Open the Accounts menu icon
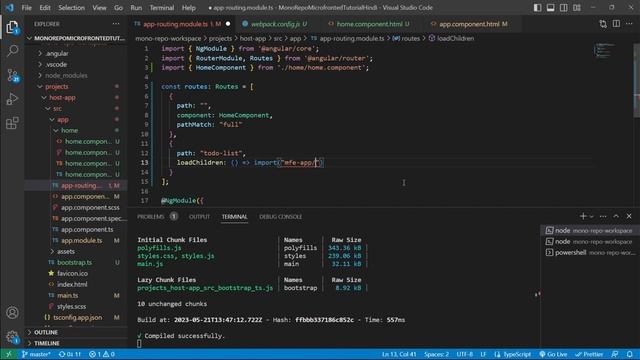 coord(12,313)
